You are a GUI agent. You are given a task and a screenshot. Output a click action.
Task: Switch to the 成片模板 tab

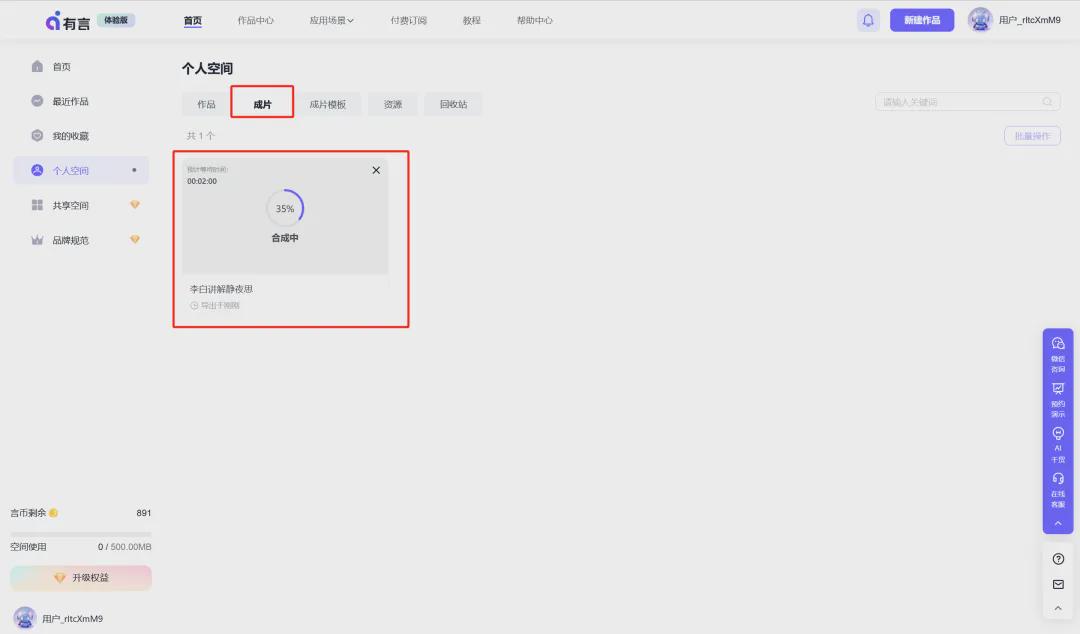click(330, 103)
